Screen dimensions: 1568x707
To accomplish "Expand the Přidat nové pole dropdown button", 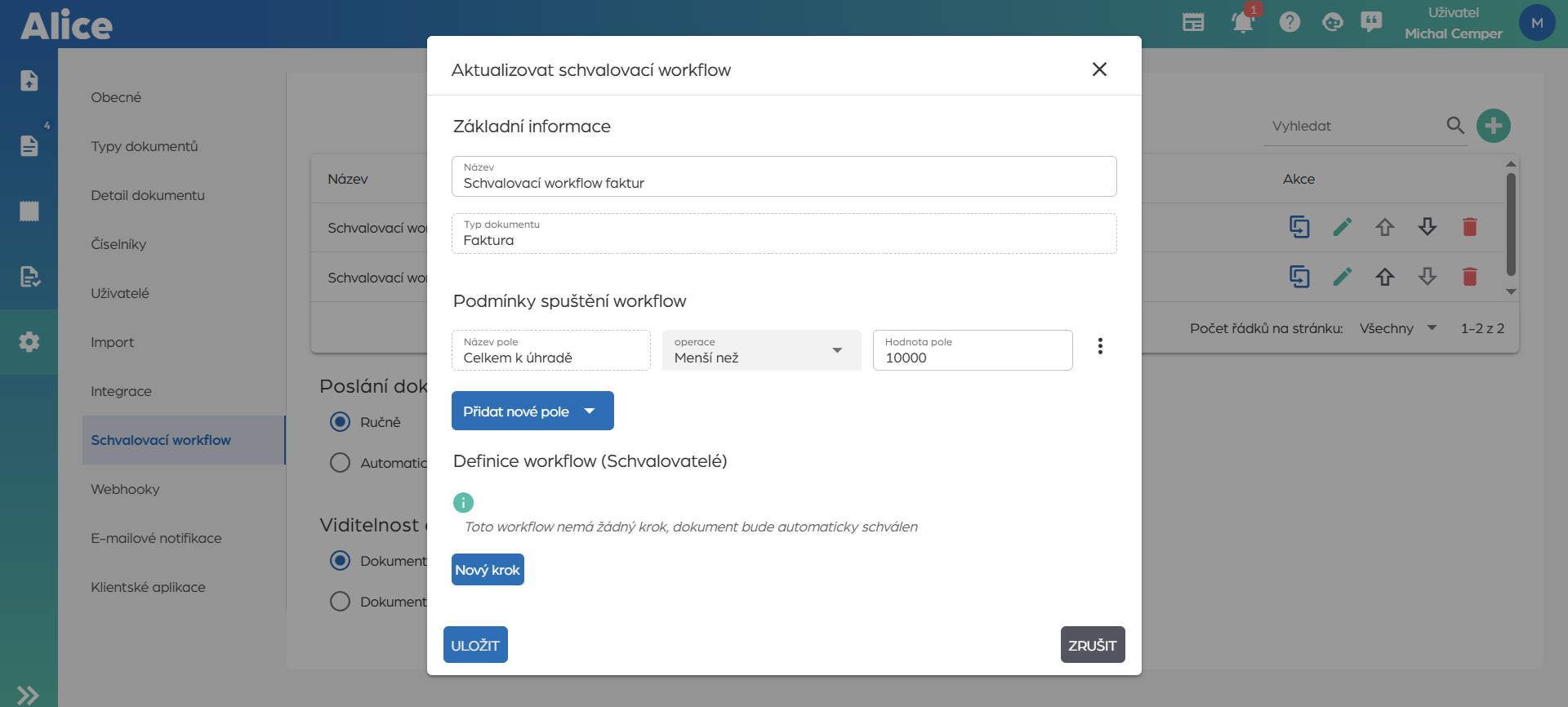I will (x=532, y=411).
